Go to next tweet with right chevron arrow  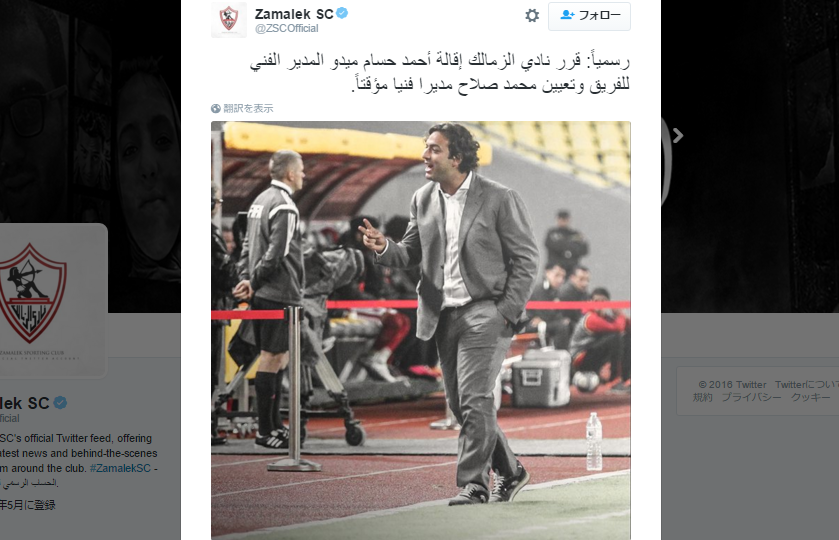pos(677,135)
